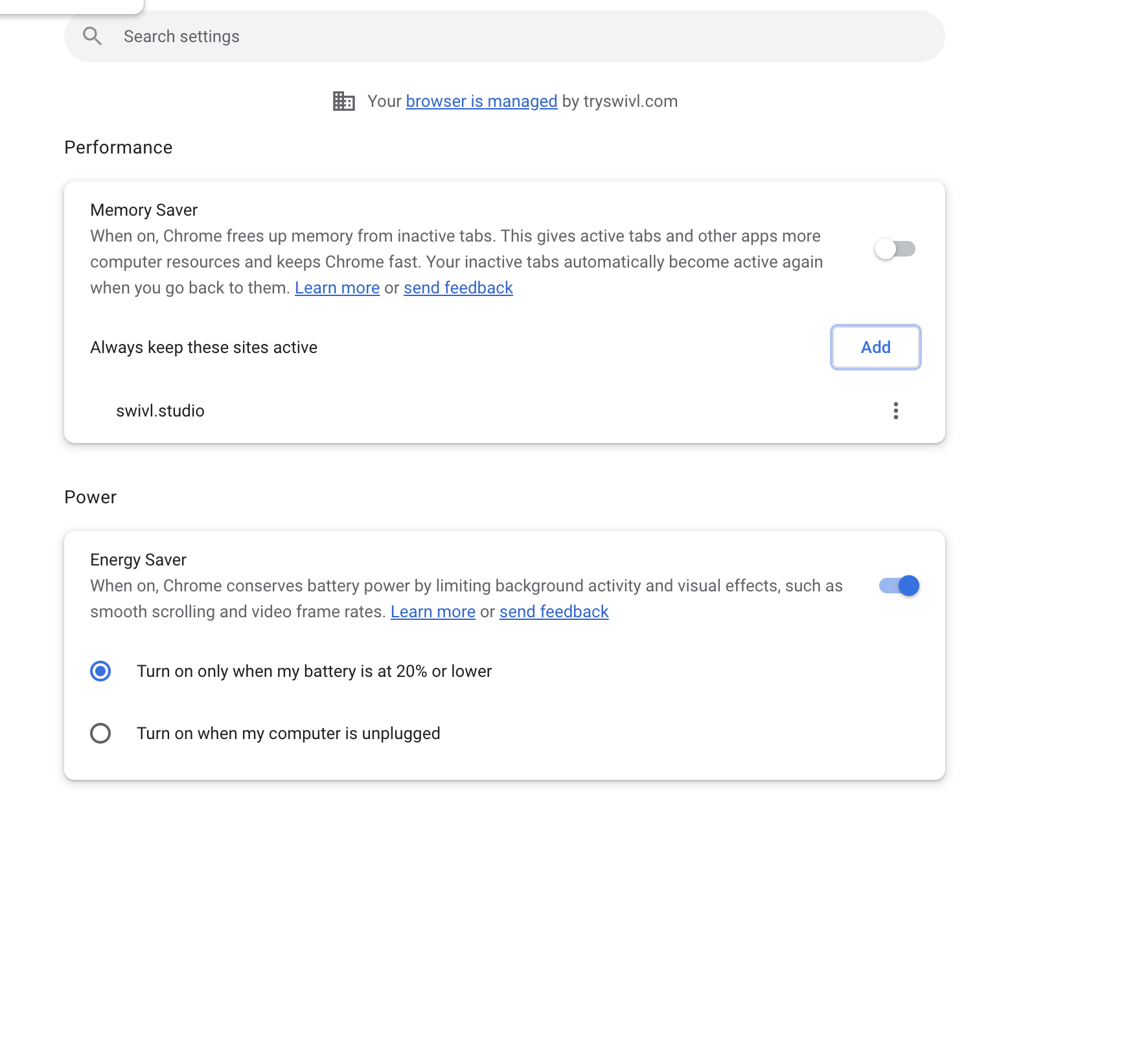The width and height of the screenshot is (1148, 1061).
Task: Disable the Energy Saver toggle
Action: [x=899, y=586]
